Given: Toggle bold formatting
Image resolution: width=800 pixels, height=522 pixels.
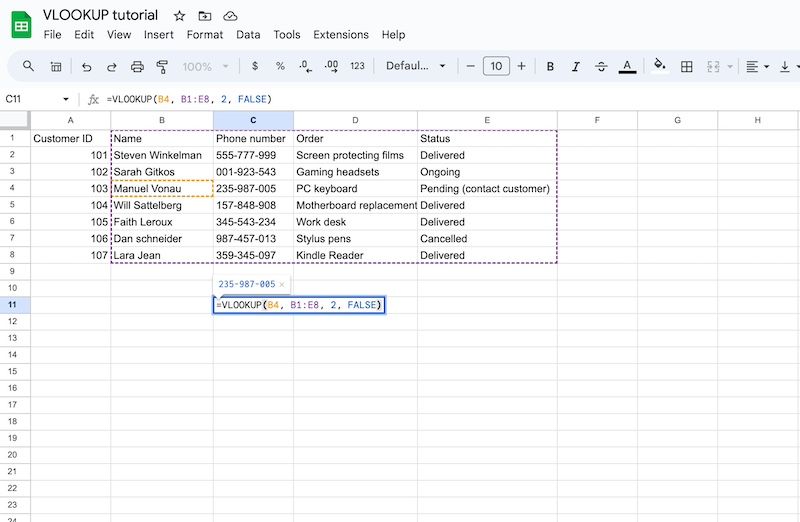Looking at the screenshot, I should [550, 66].
